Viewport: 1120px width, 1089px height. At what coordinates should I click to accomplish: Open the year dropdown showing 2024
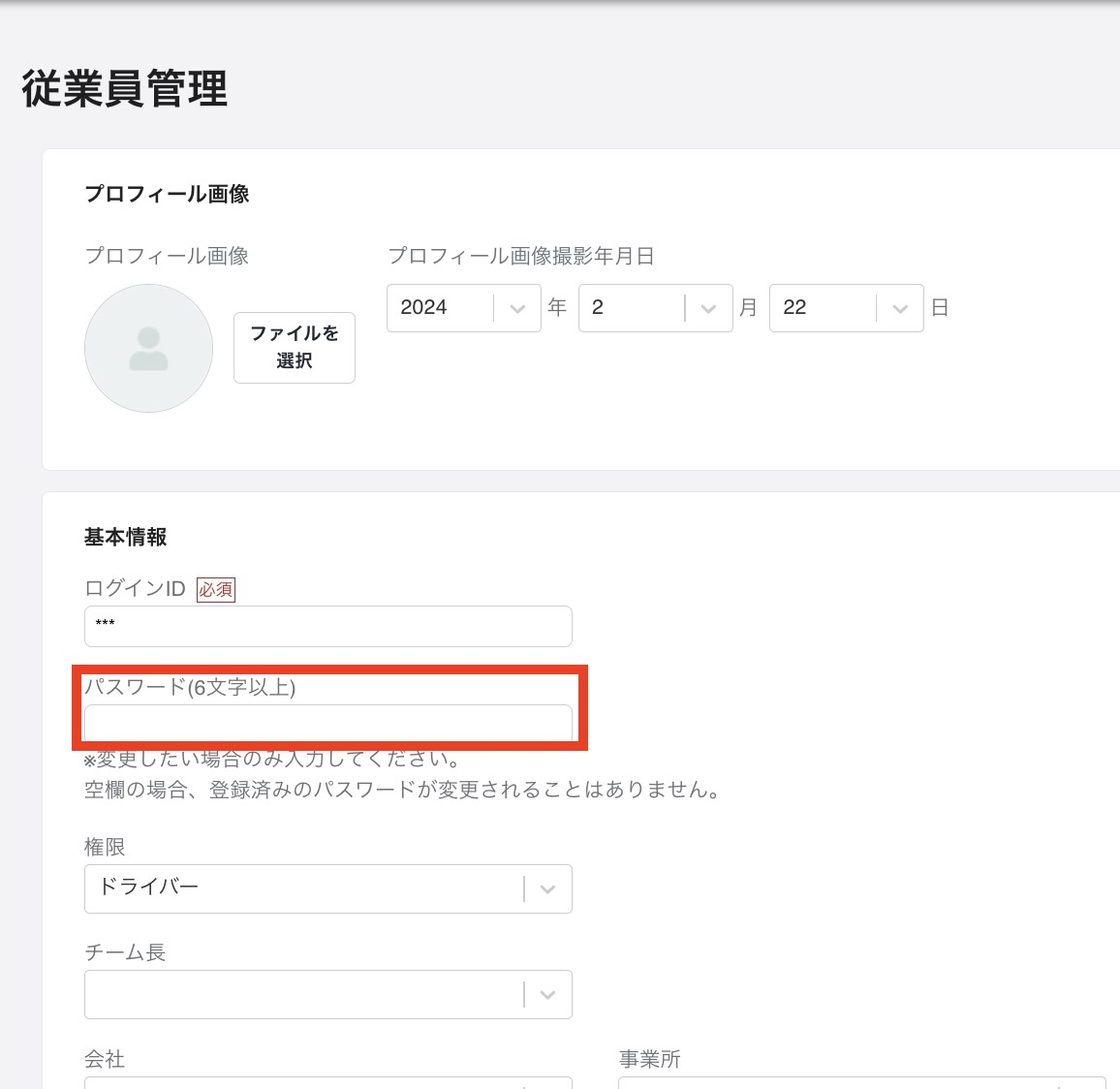[441, 308]
